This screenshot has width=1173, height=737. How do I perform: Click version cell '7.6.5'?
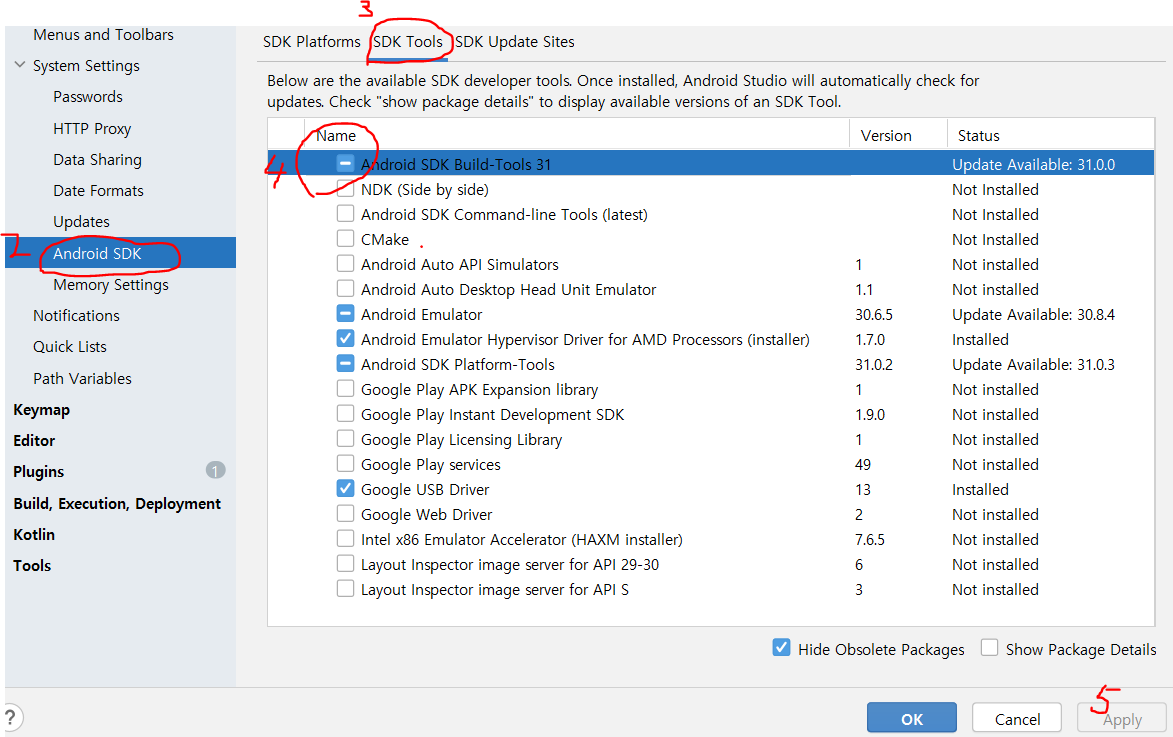(x=870, y=539)
